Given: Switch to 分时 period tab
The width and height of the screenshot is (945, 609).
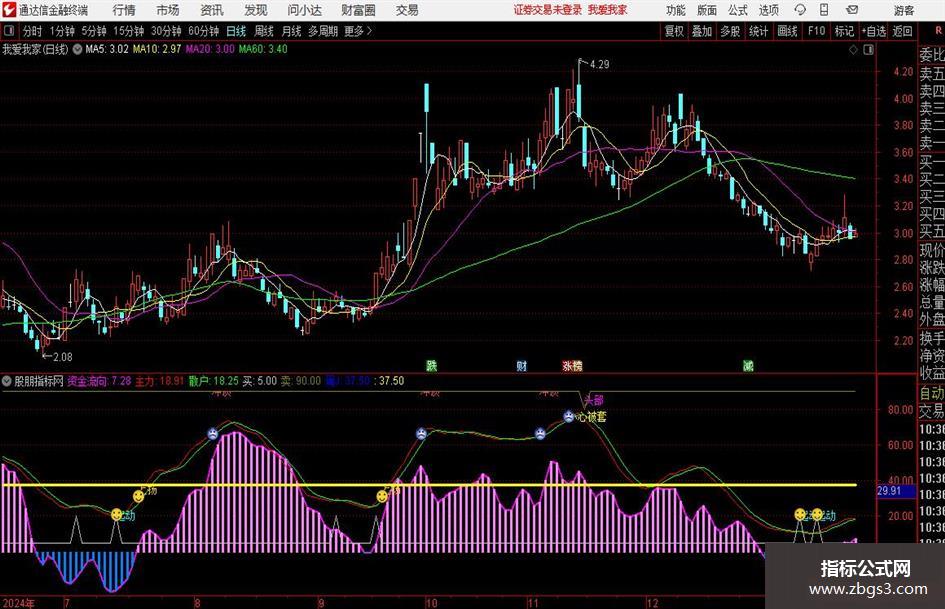Looking at the screenshot, I should click(32, 31).
